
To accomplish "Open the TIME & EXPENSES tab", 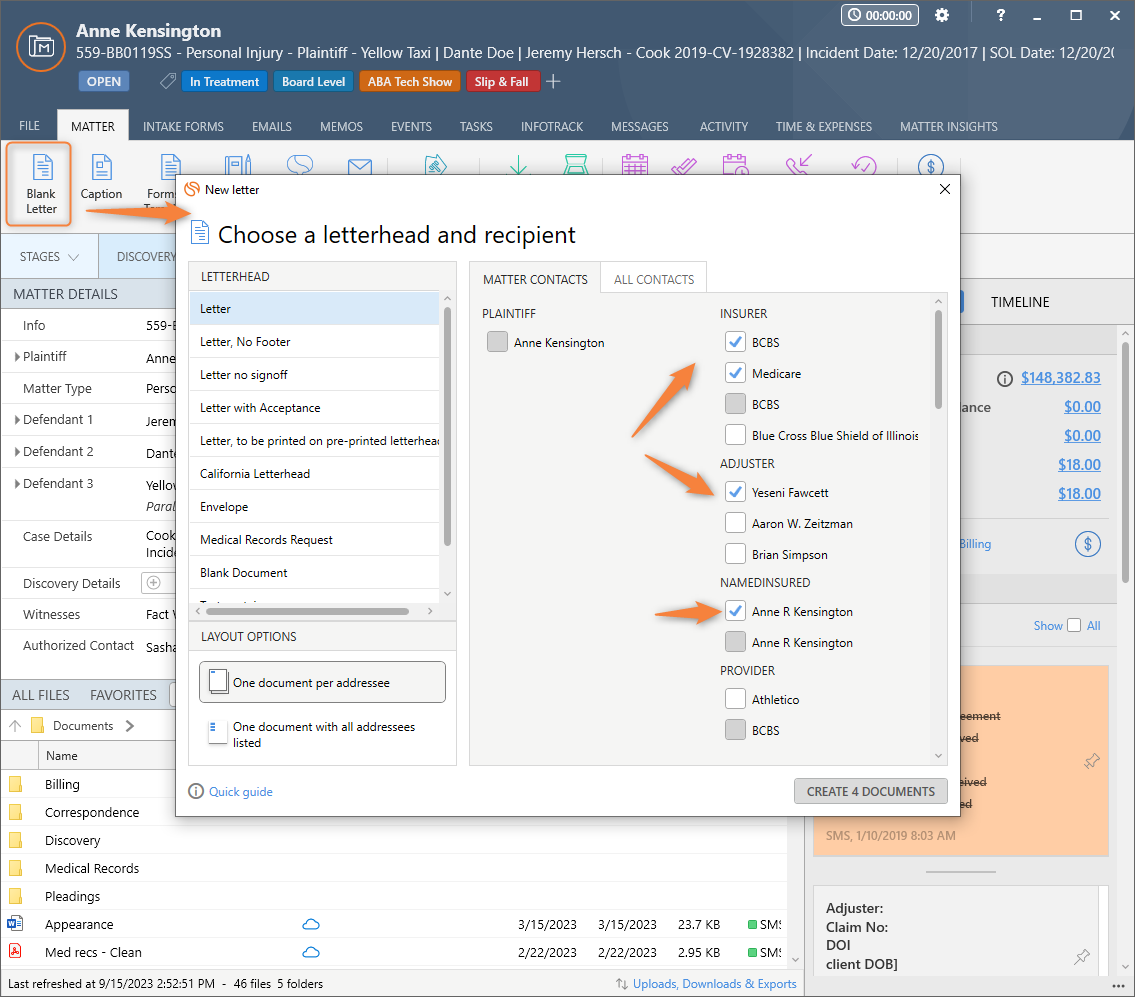I will click(824, 126).
